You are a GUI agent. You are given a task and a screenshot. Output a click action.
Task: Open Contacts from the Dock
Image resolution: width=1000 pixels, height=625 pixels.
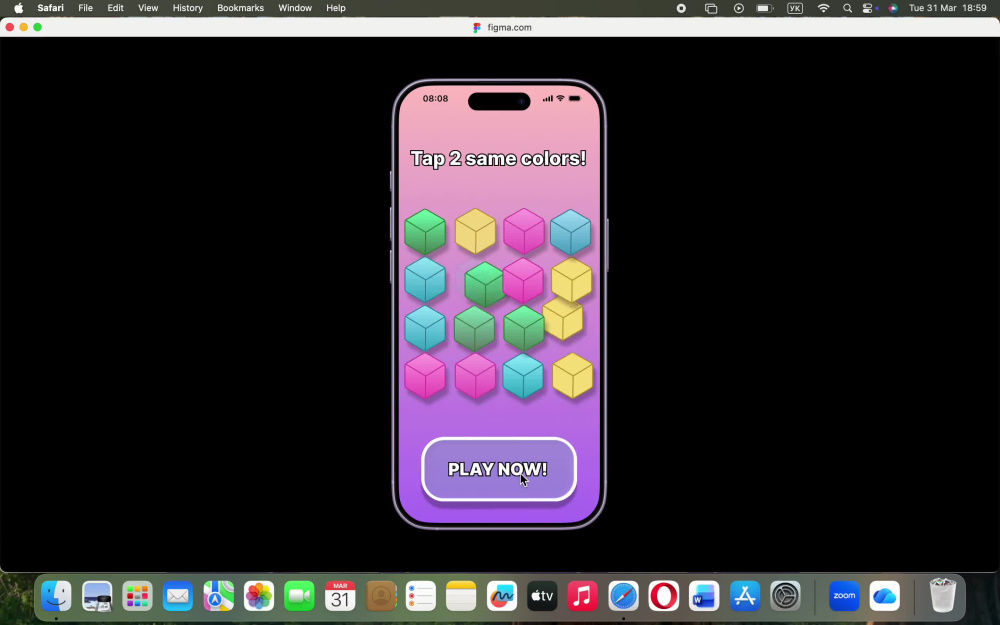point(381,596)
